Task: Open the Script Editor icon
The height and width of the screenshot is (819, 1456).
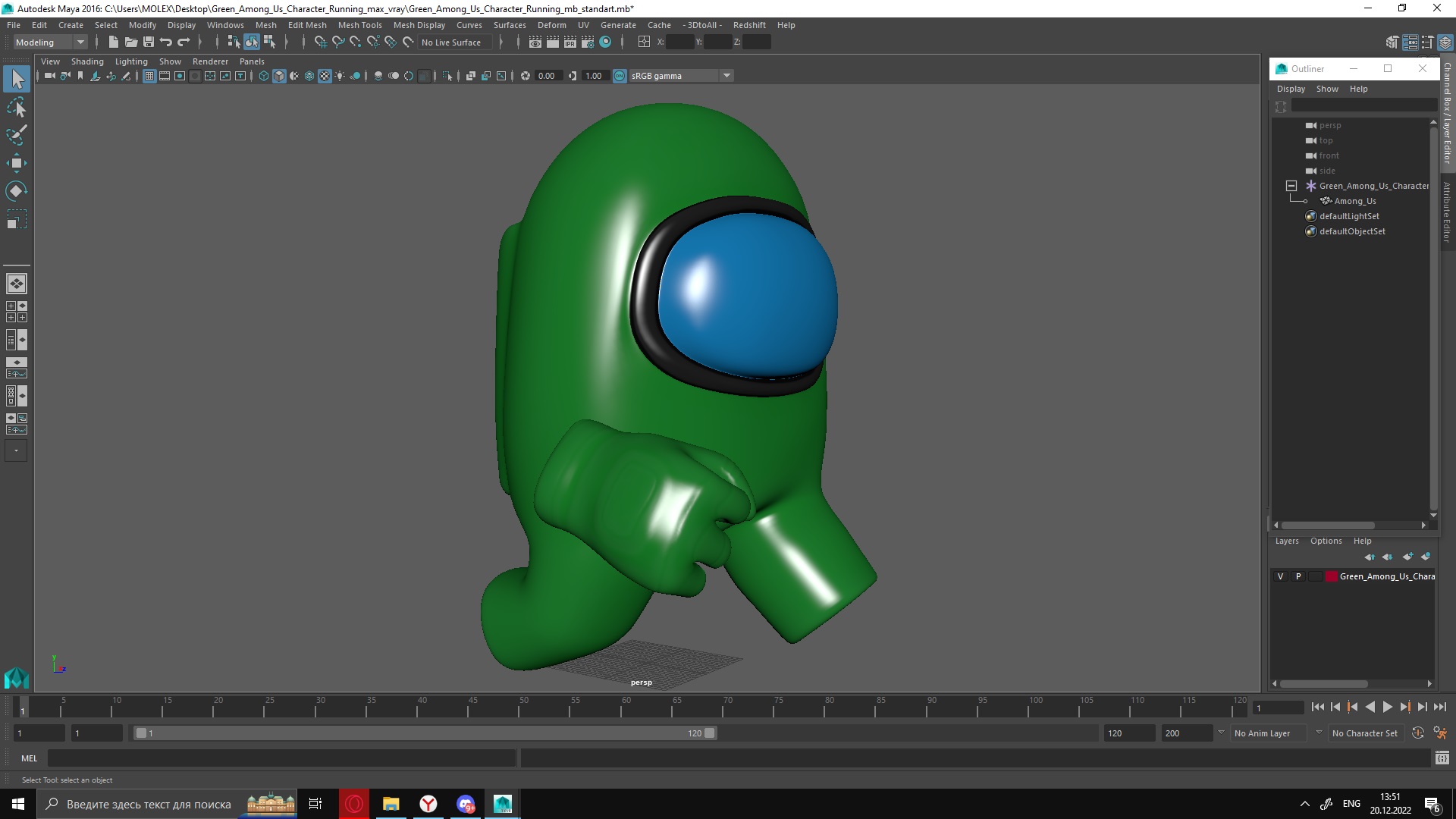Action: 1442,758
